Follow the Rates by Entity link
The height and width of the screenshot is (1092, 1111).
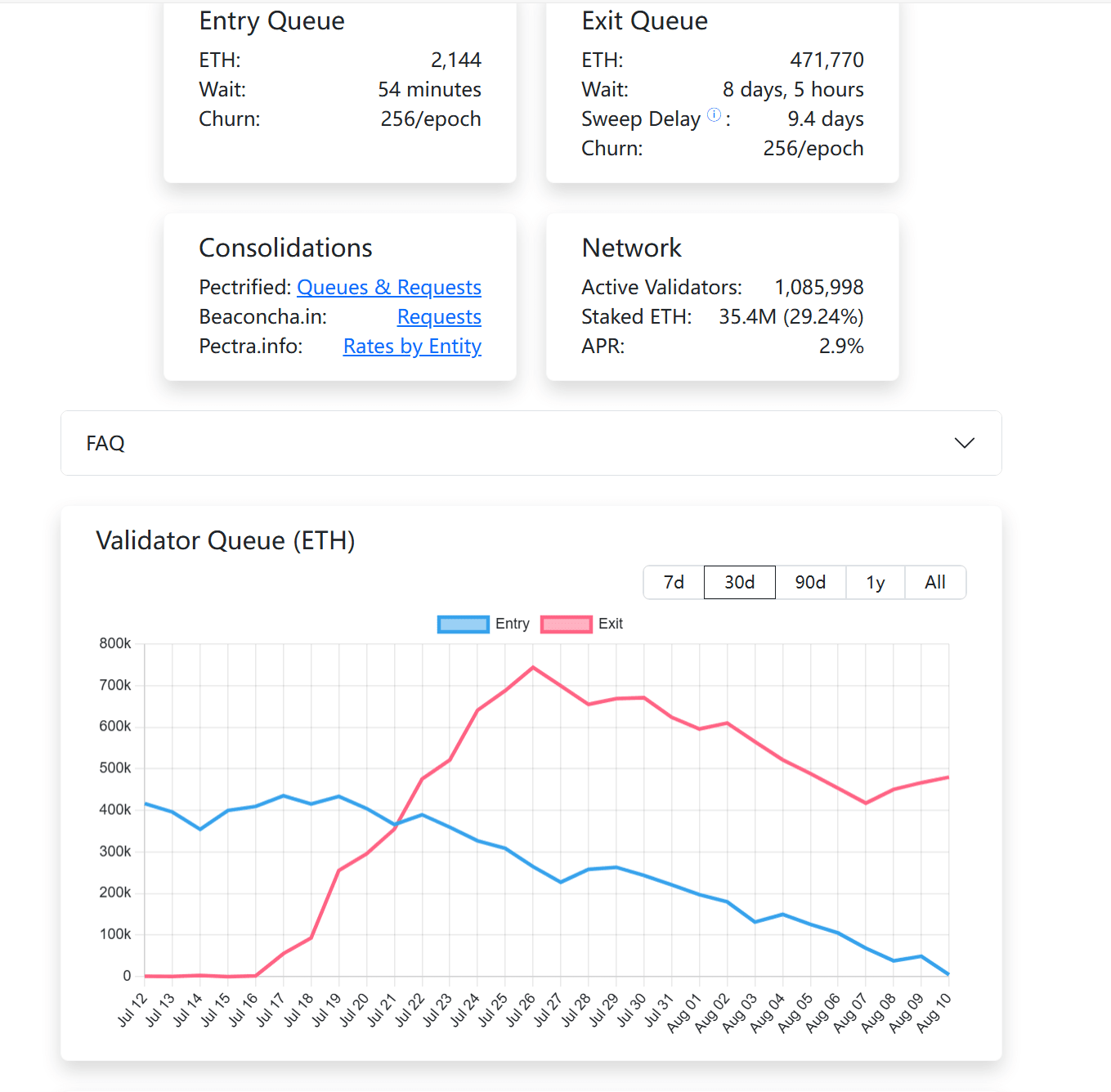tap(412, 347)
